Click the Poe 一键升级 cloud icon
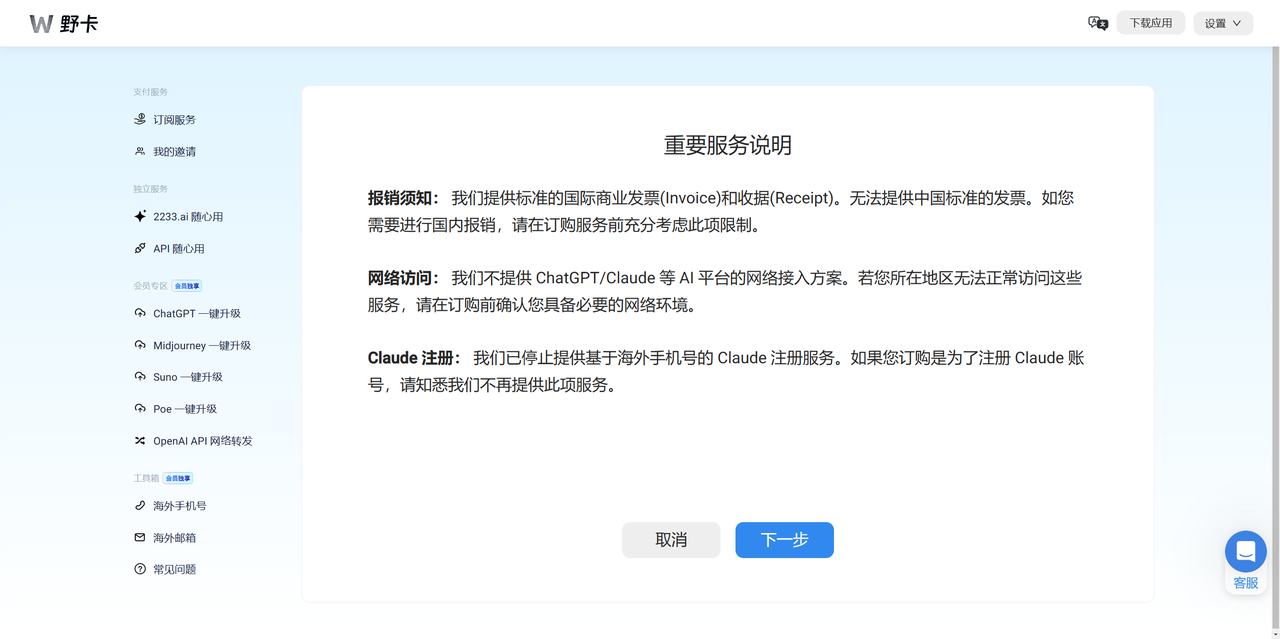 point(140,408)
